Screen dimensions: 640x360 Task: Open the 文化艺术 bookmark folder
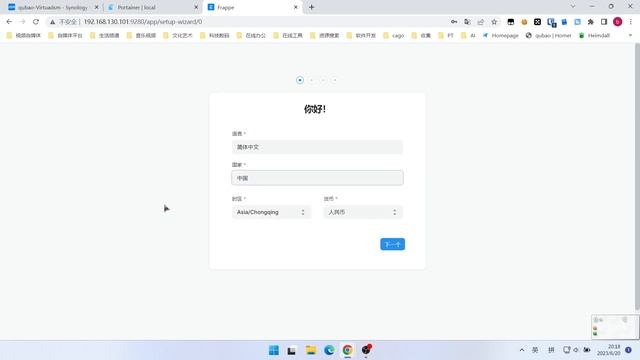[178, 36]
